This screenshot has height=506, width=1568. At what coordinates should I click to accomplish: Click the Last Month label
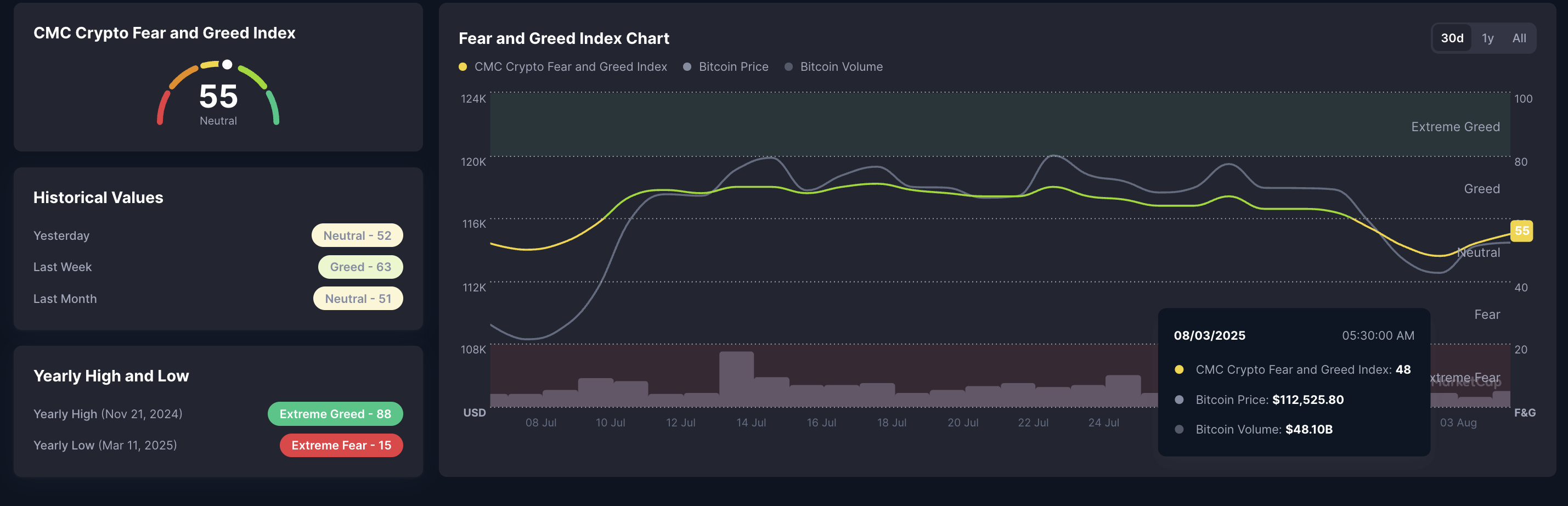tap(65, 299)
